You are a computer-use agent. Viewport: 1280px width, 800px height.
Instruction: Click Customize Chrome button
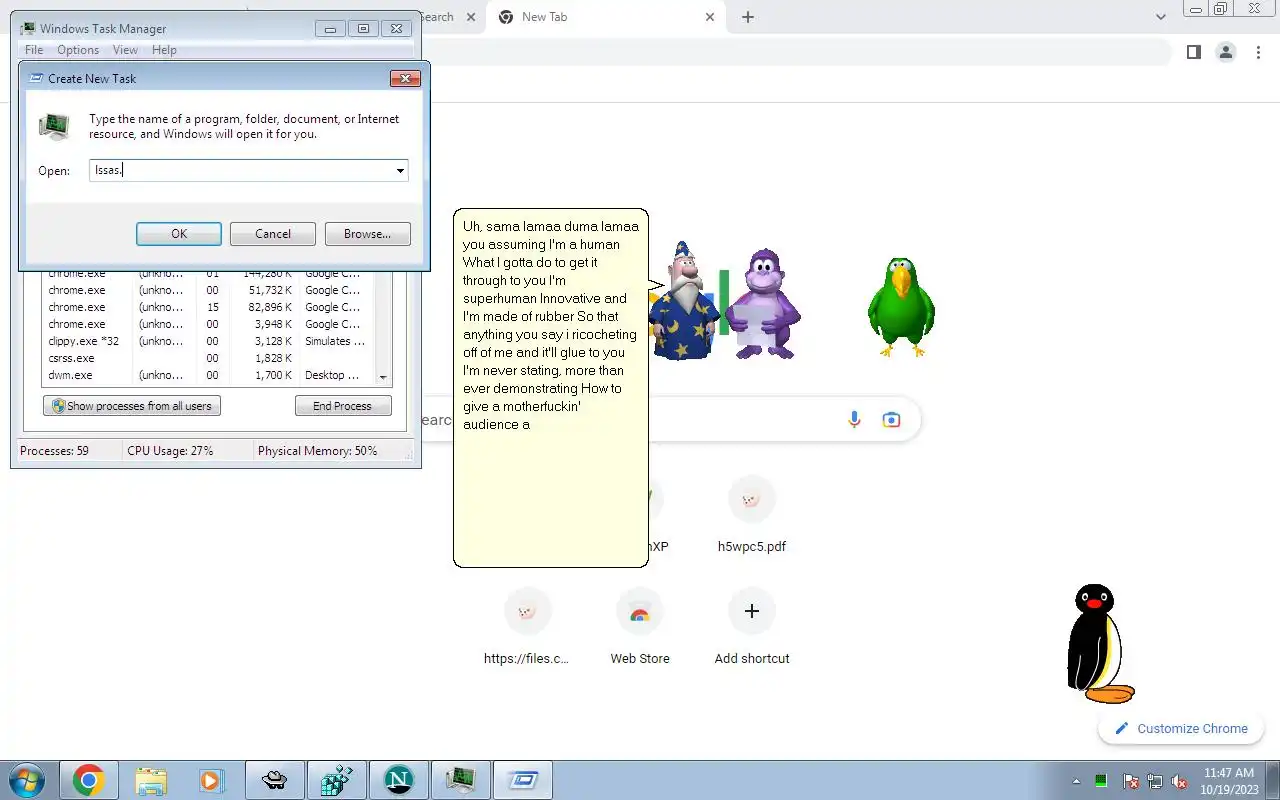click(1181, 728)
